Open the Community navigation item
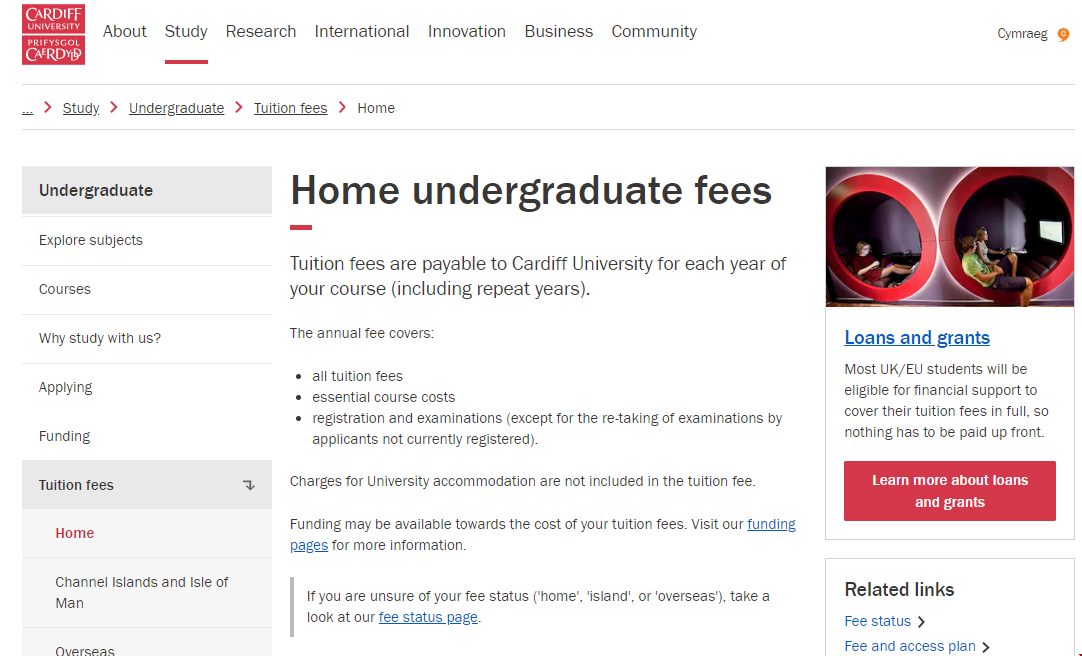 (x=654, y=31)
